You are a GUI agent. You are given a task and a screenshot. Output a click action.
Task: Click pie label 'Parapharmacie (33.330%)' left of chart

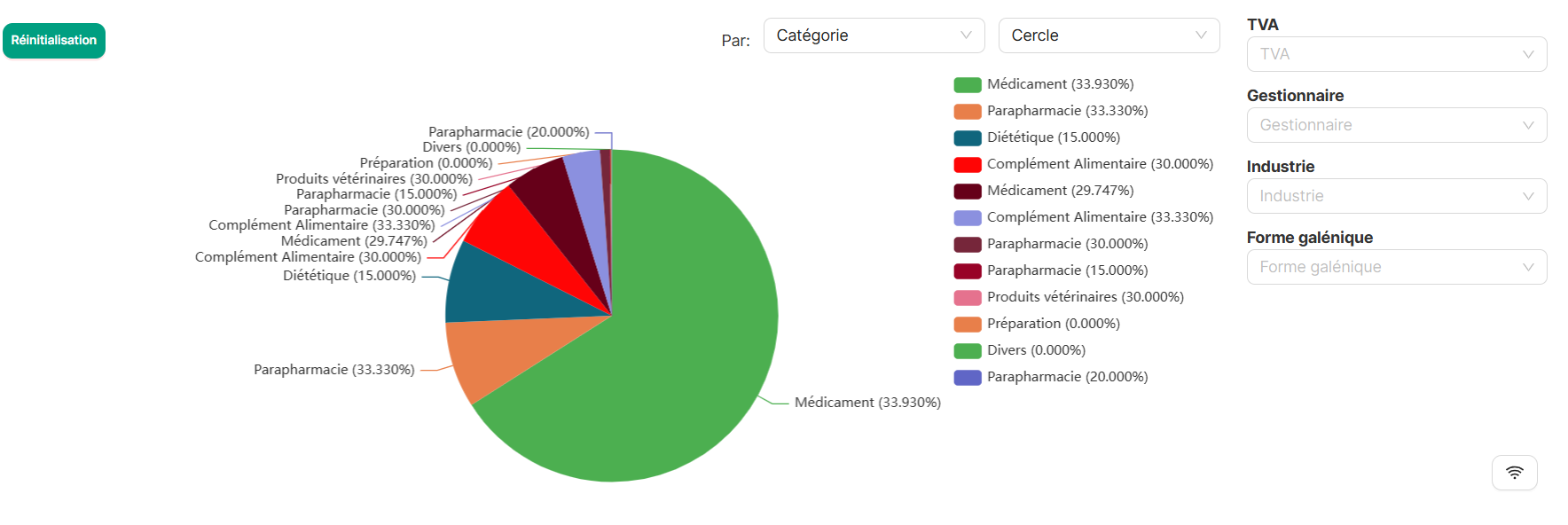click(x=334, y=370)
